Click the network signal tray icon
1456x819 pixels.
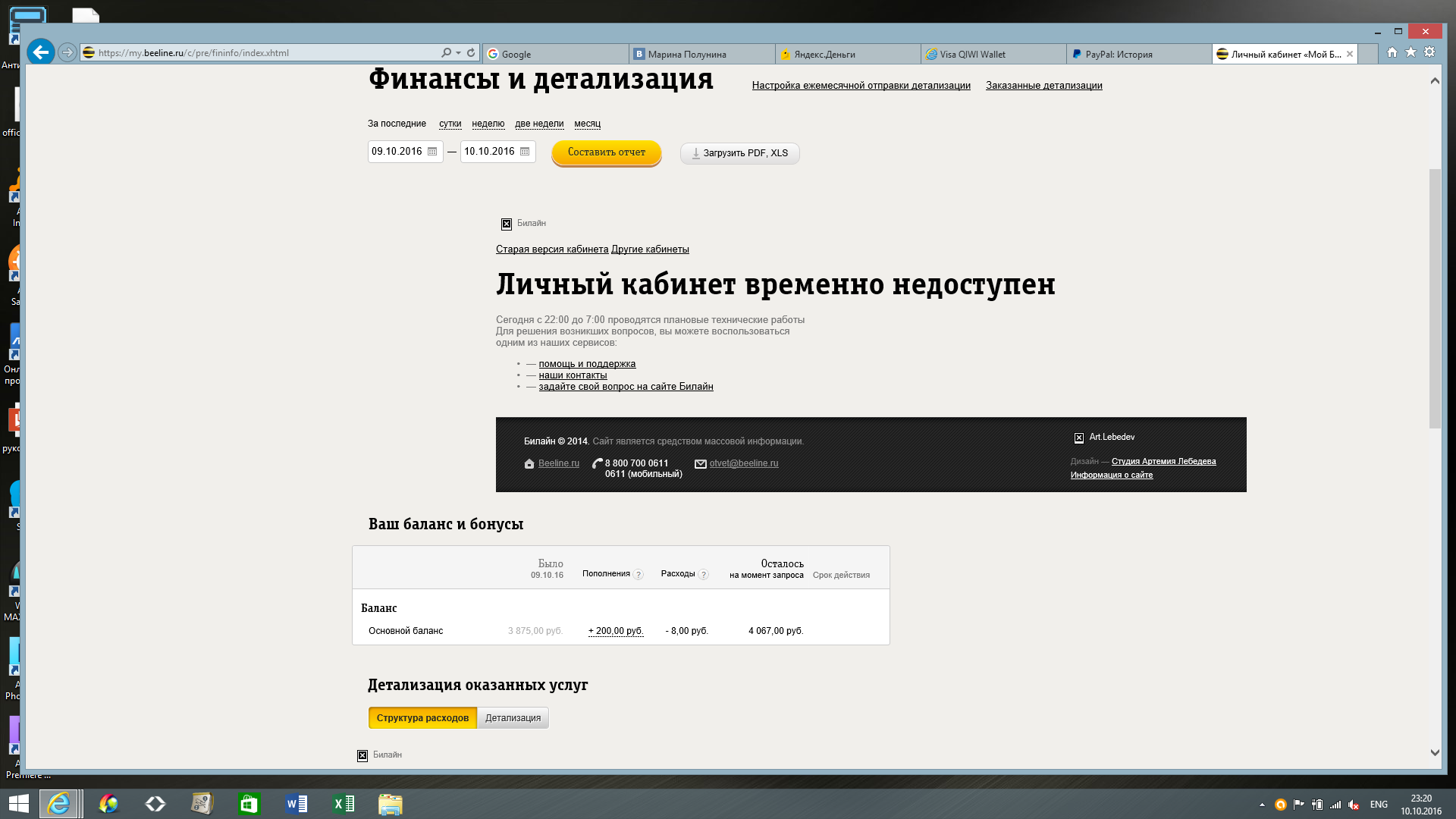coord(1335,805)
